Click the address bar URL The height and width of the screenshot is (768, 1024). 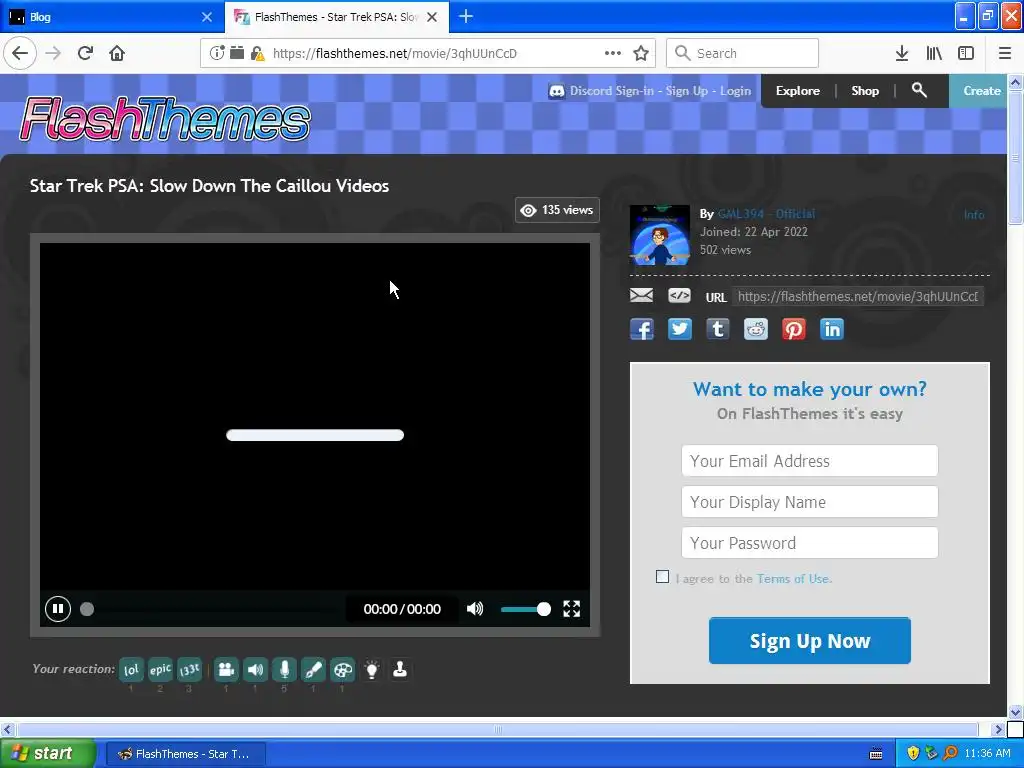[x=394, y=54]
